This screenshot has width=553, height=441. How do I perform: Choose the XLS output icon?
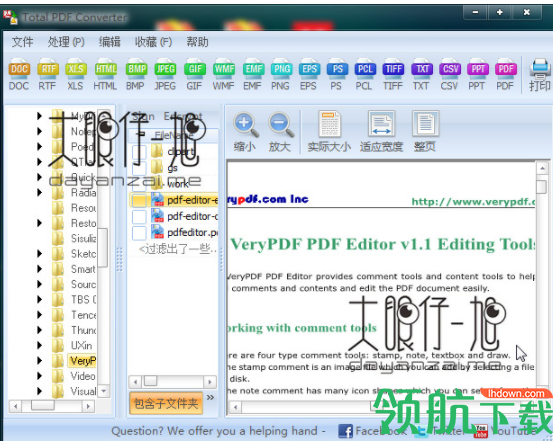[75, 75]
